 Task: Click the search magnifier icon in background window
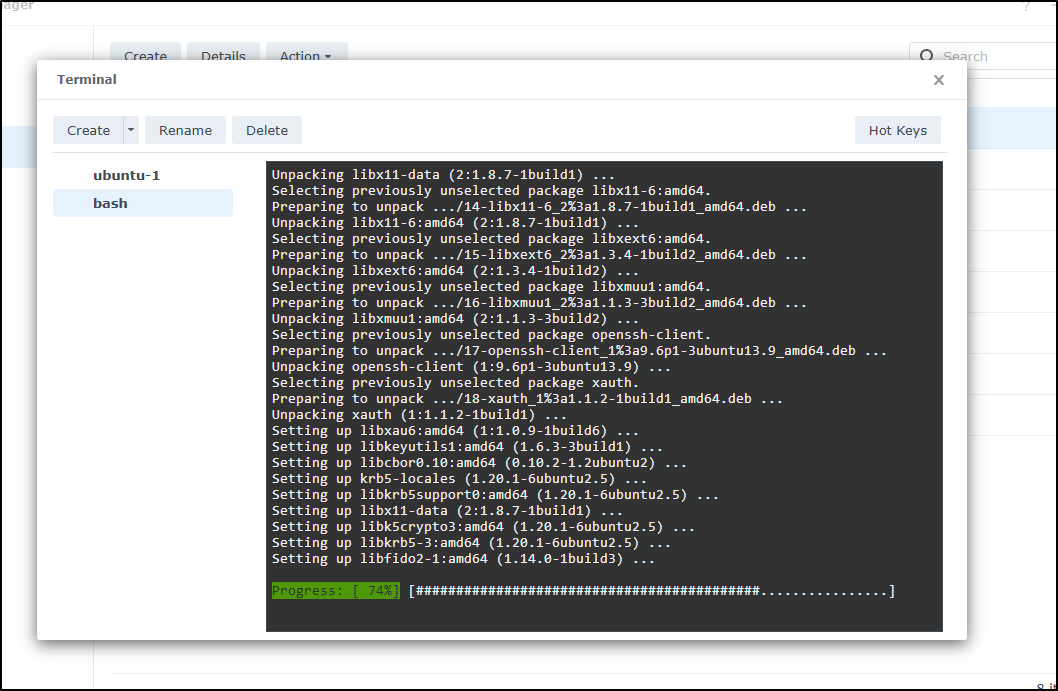926,56
